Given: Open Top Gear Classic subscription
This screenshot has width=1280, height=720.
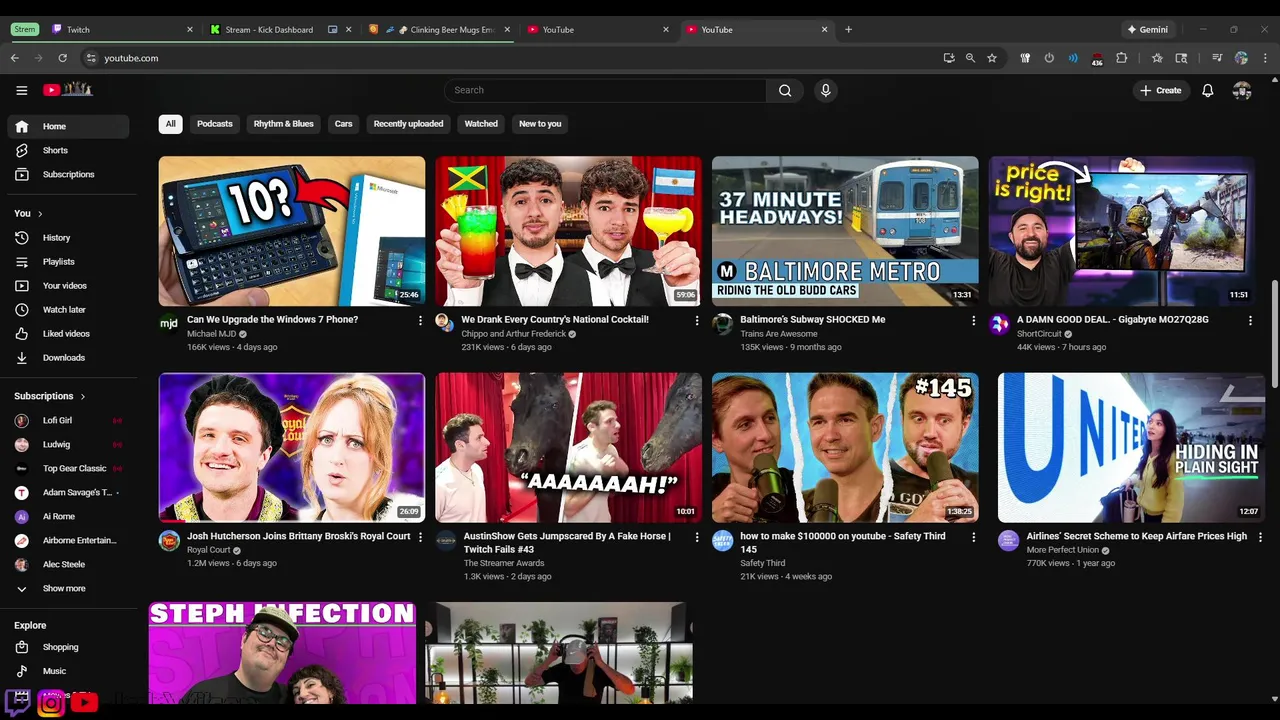Looking at the screenshot, I should point(68,468).
